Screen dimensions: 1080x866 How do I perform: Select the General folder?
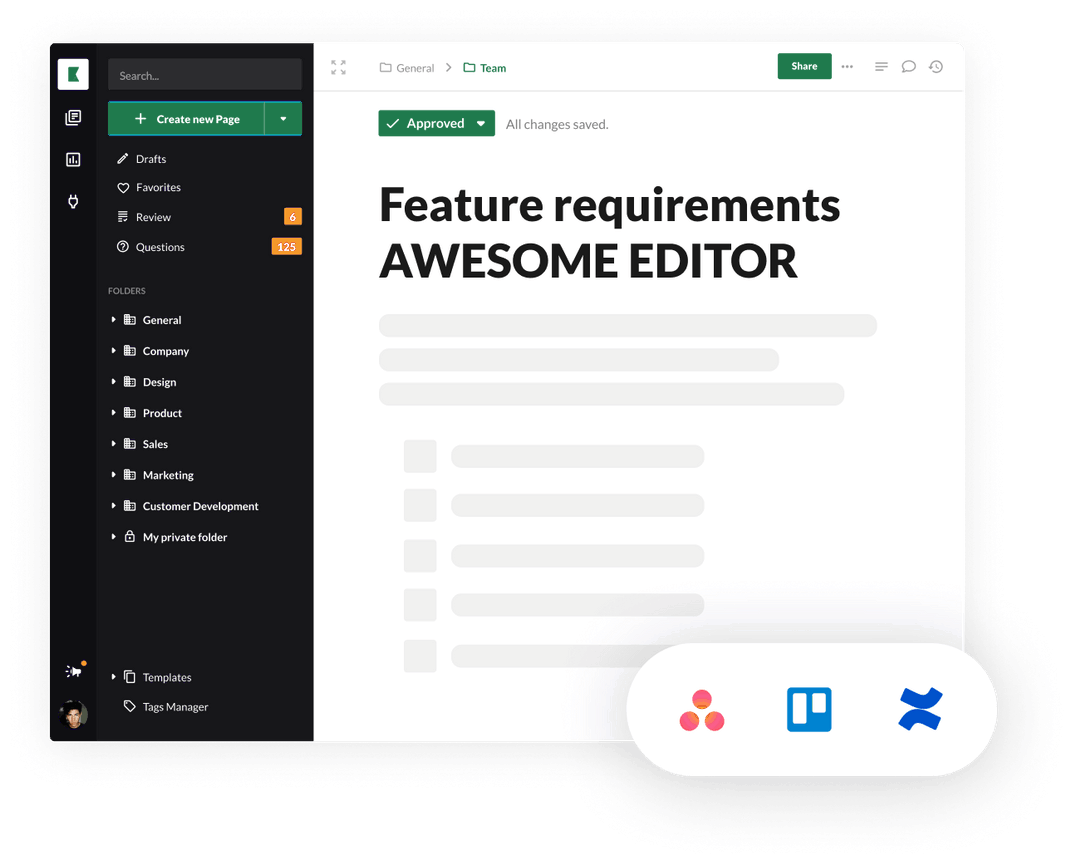(162, 320)
